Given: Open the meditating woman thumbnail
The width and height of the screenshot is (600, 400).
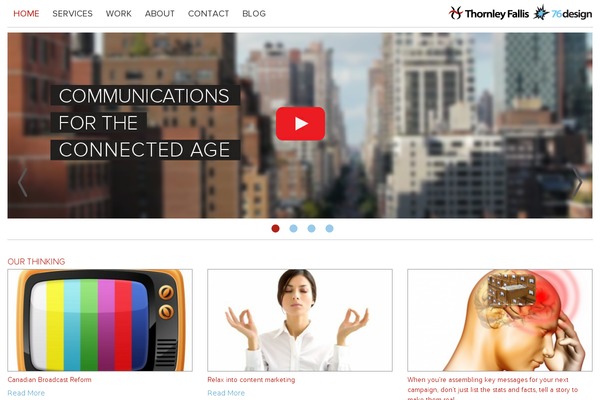Looking at the screenshot, I should point(300,320).
